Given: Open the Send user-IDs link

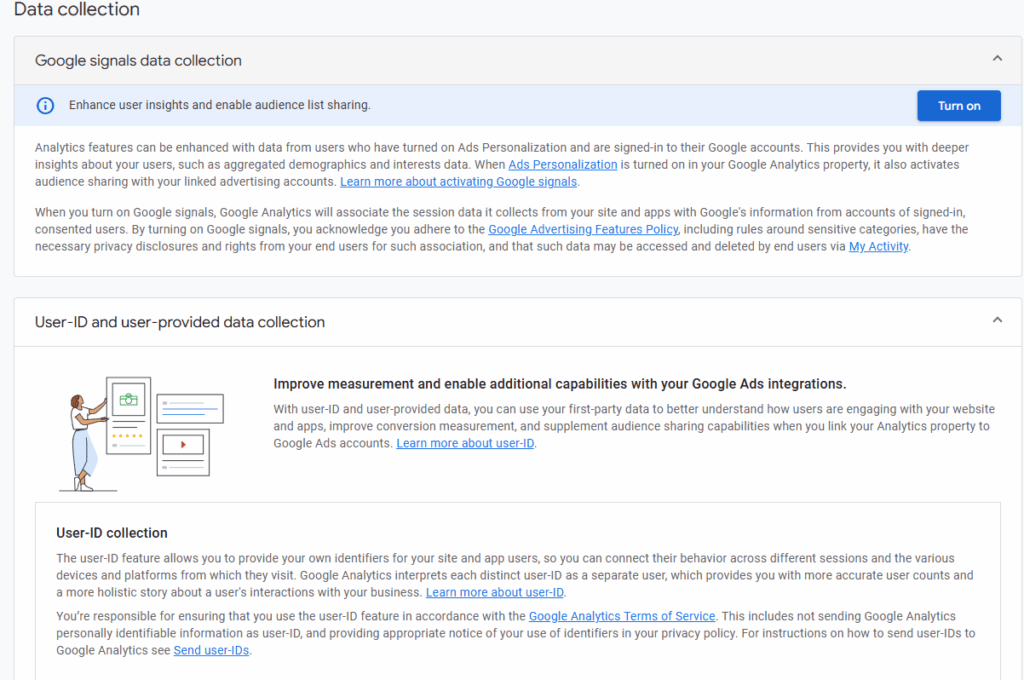Looking at the screenshot, I should [211, 650].
